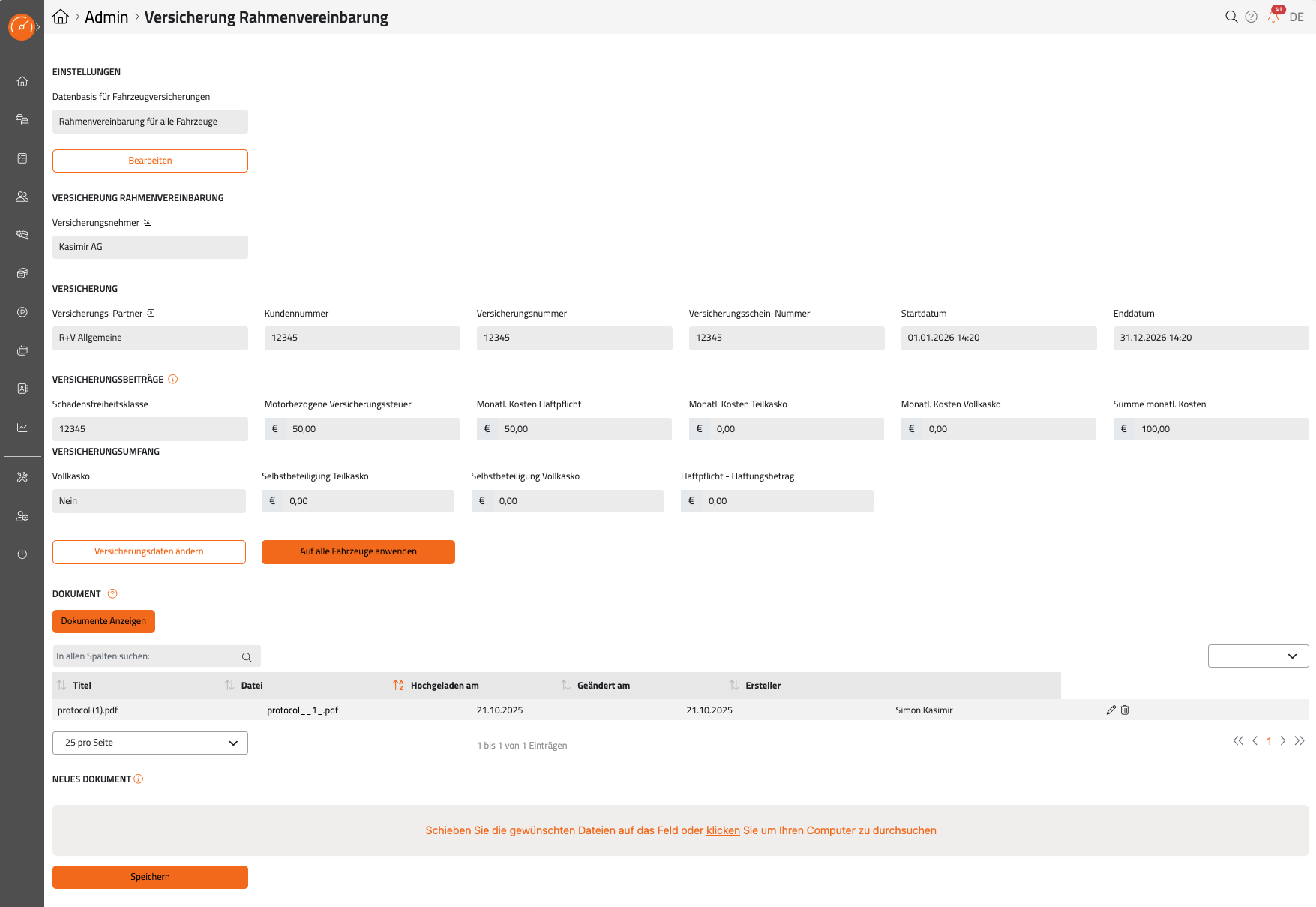Click the In allen Spalten suchen field
The image size is (1316, 907).
click(147, 656)
